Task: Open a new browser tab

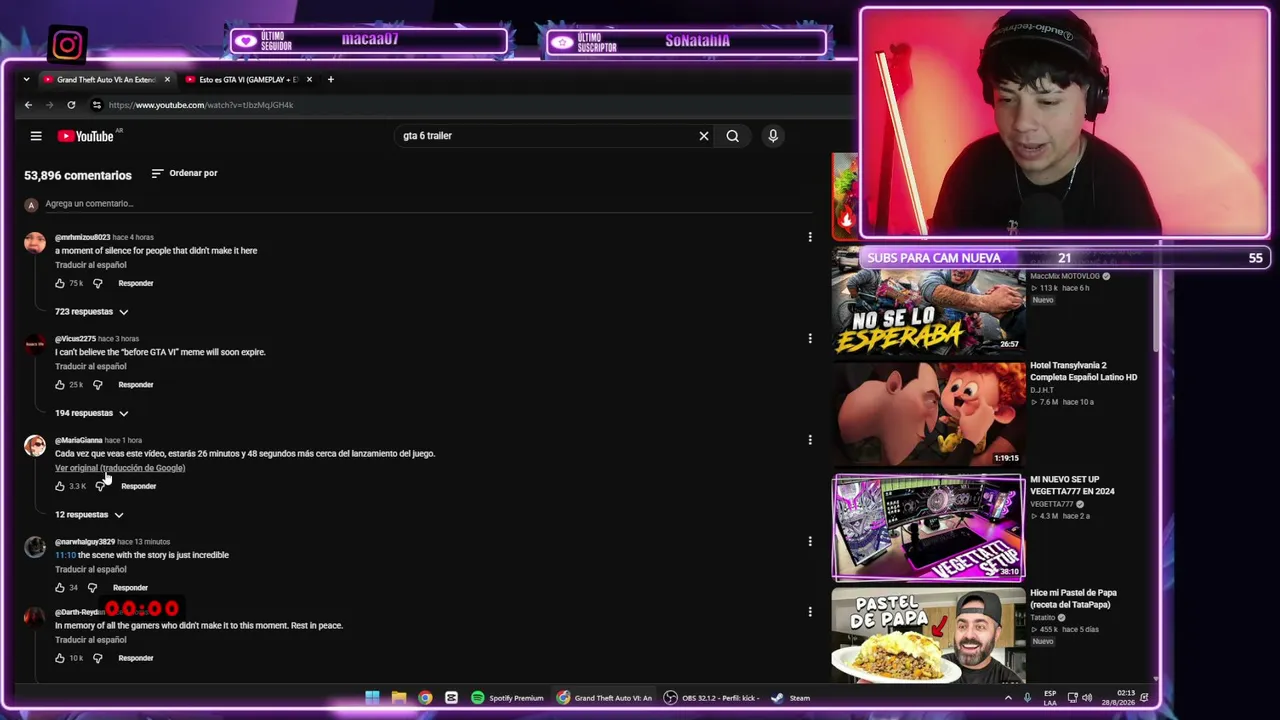Action: point(331,79)
